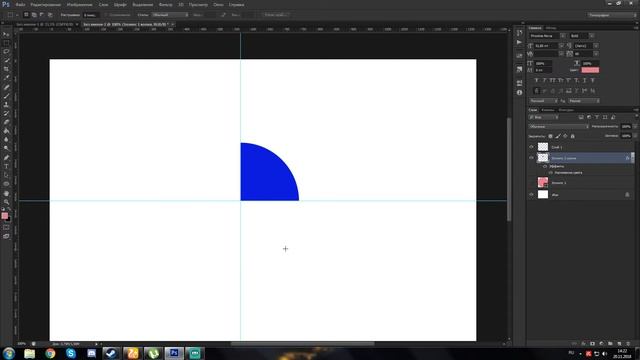Toggle lock all padlock icon
This screenshot has width=640, height=360.
[x=572, y=136]
